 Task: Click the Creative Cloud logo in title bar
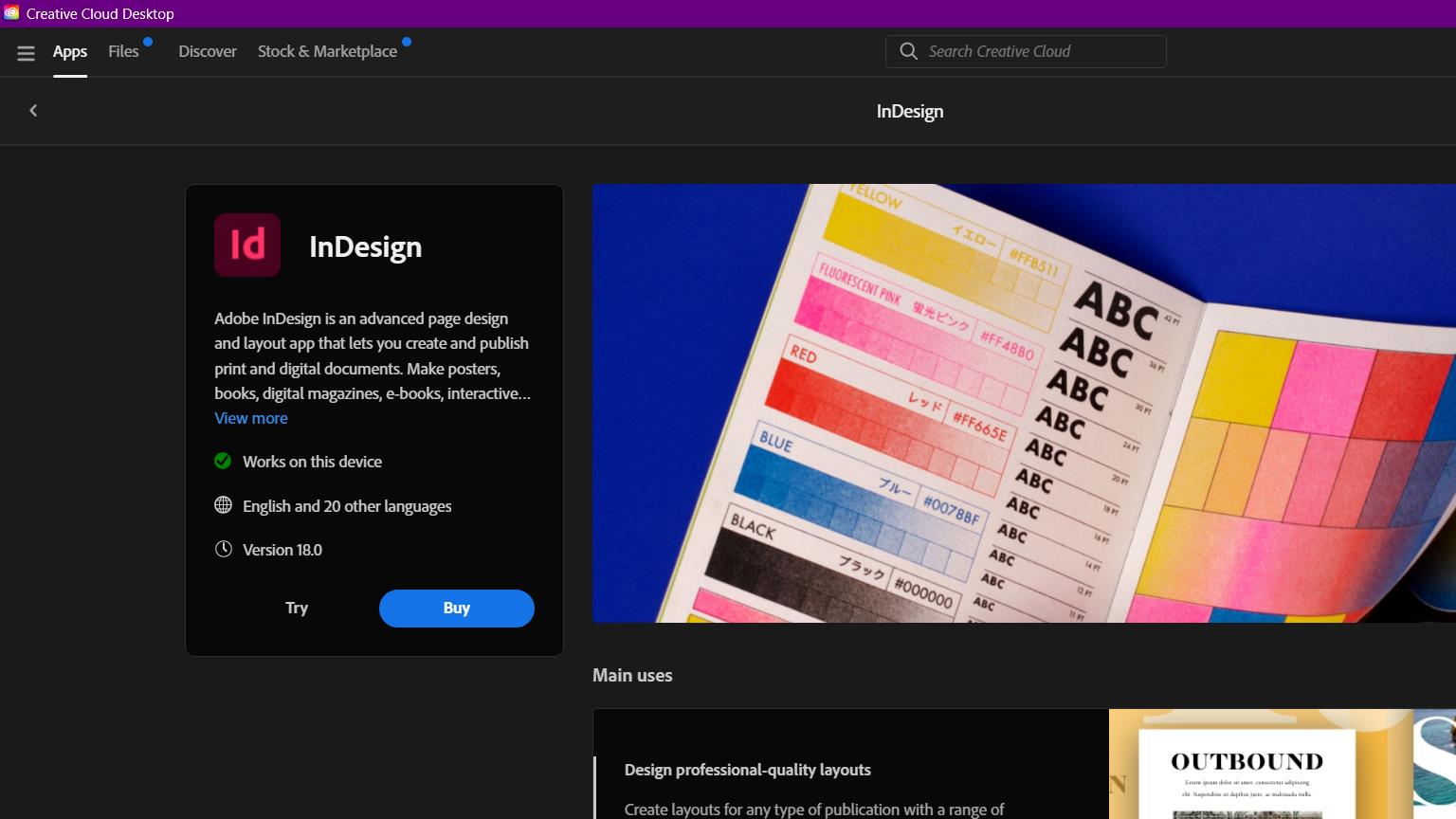[11, 13]
